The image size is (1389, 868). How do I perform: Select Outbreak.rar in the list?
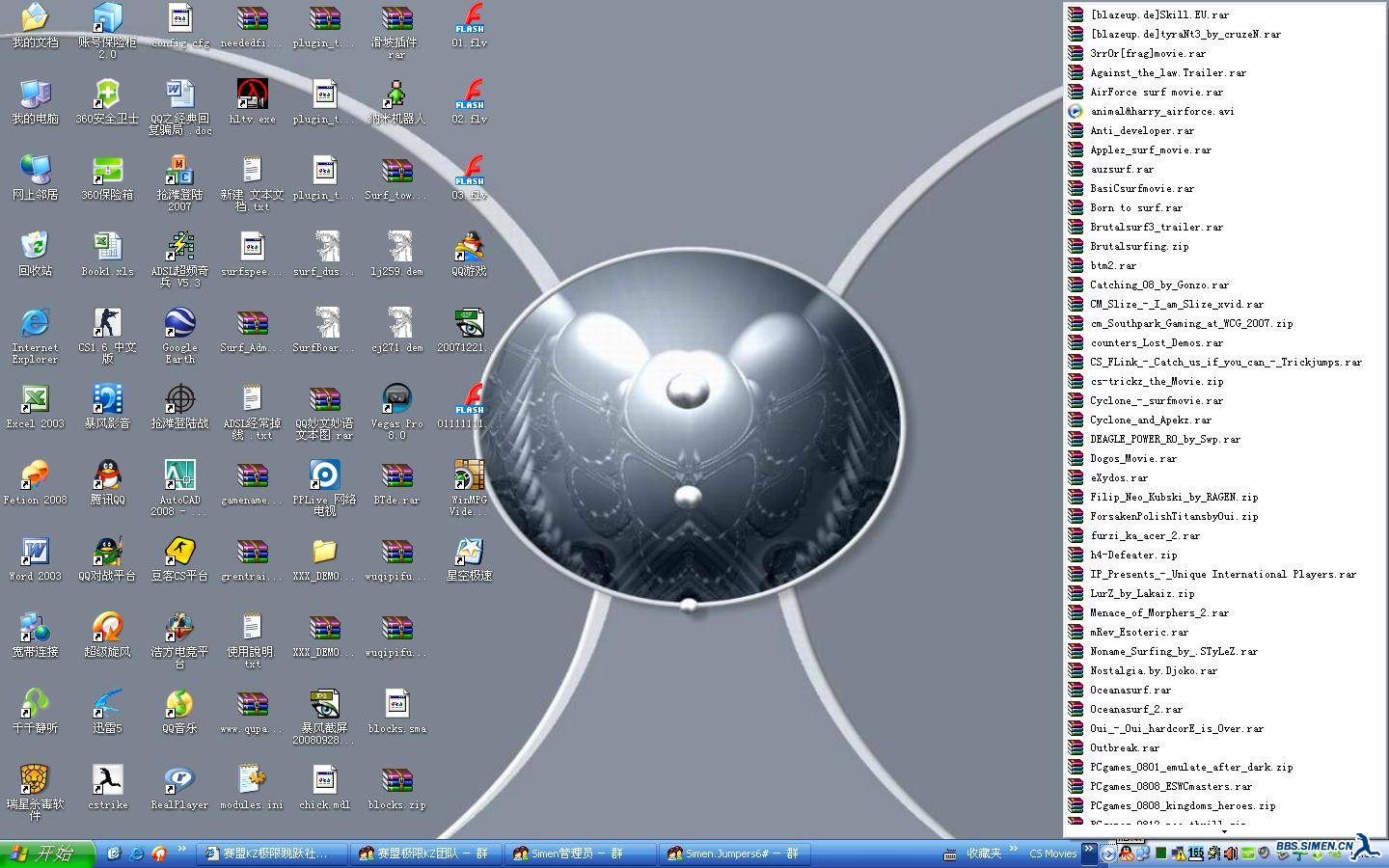click(1223, 747)
